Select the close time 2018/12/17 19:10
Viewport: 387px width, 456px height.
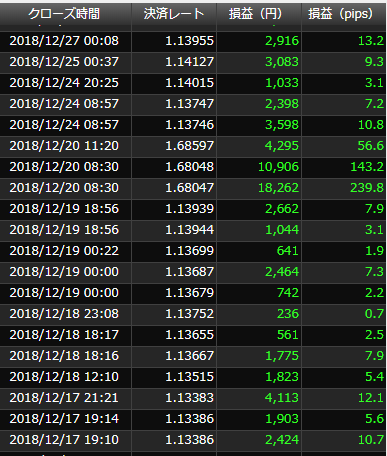pos(64,440)
